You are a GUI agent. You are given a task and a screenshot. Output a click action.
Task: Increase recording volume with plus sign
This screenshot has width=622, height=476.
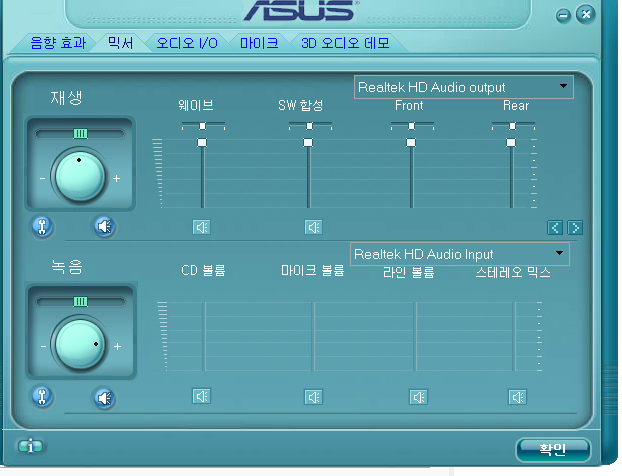pyautogui.click(x=117, y=347)
